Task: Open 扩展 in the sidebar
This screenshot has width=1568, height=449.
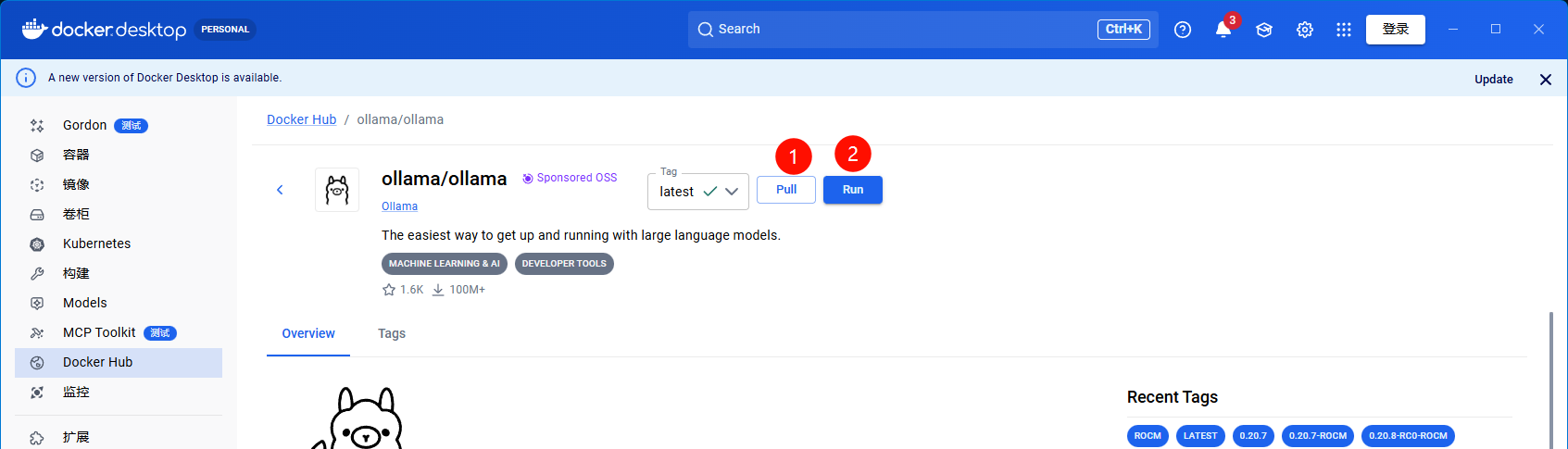Action: (x=119, y=438)
